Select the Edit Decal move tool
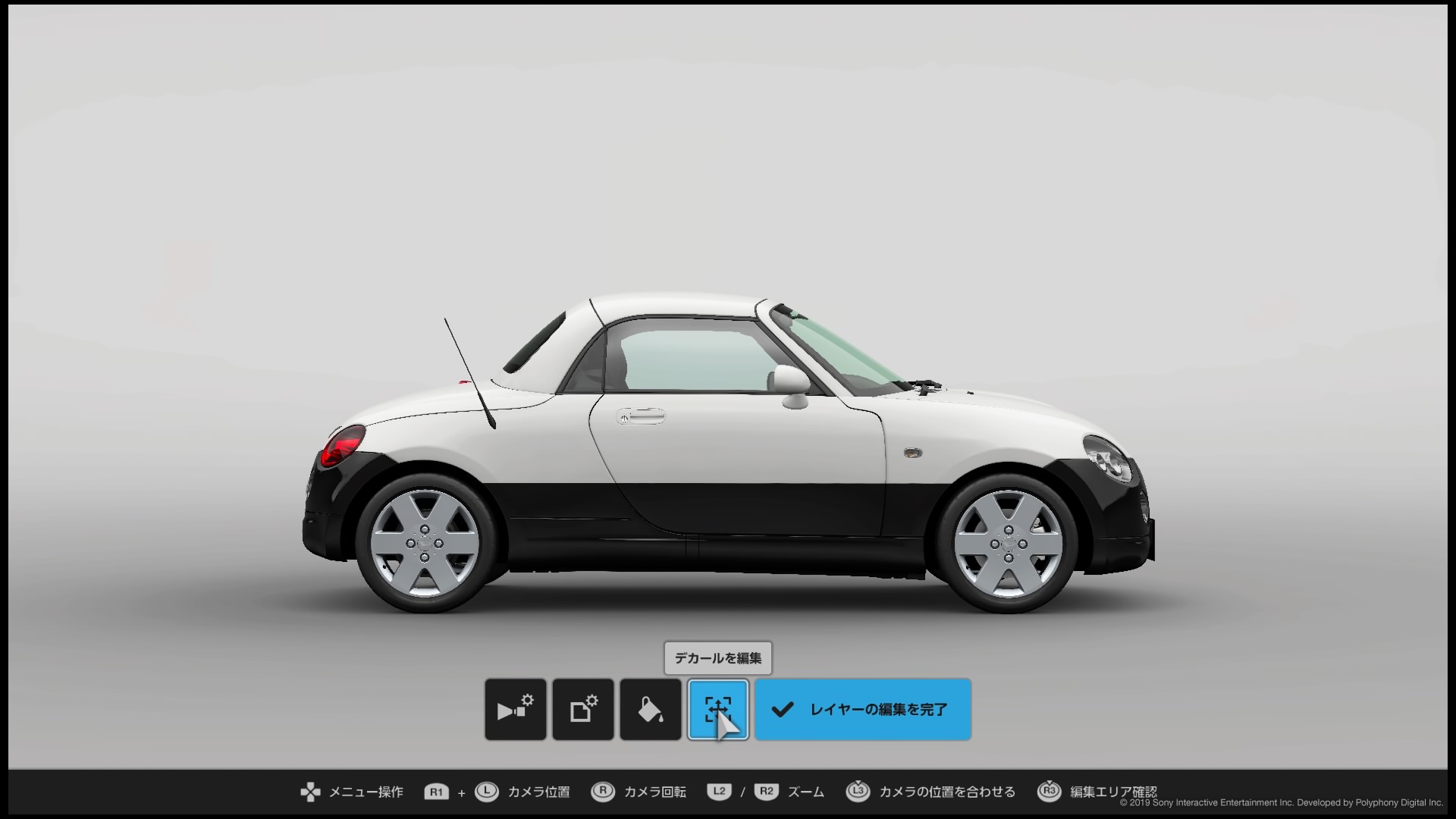This screenshot has height=819, width=1456. (x=717, y=709)
